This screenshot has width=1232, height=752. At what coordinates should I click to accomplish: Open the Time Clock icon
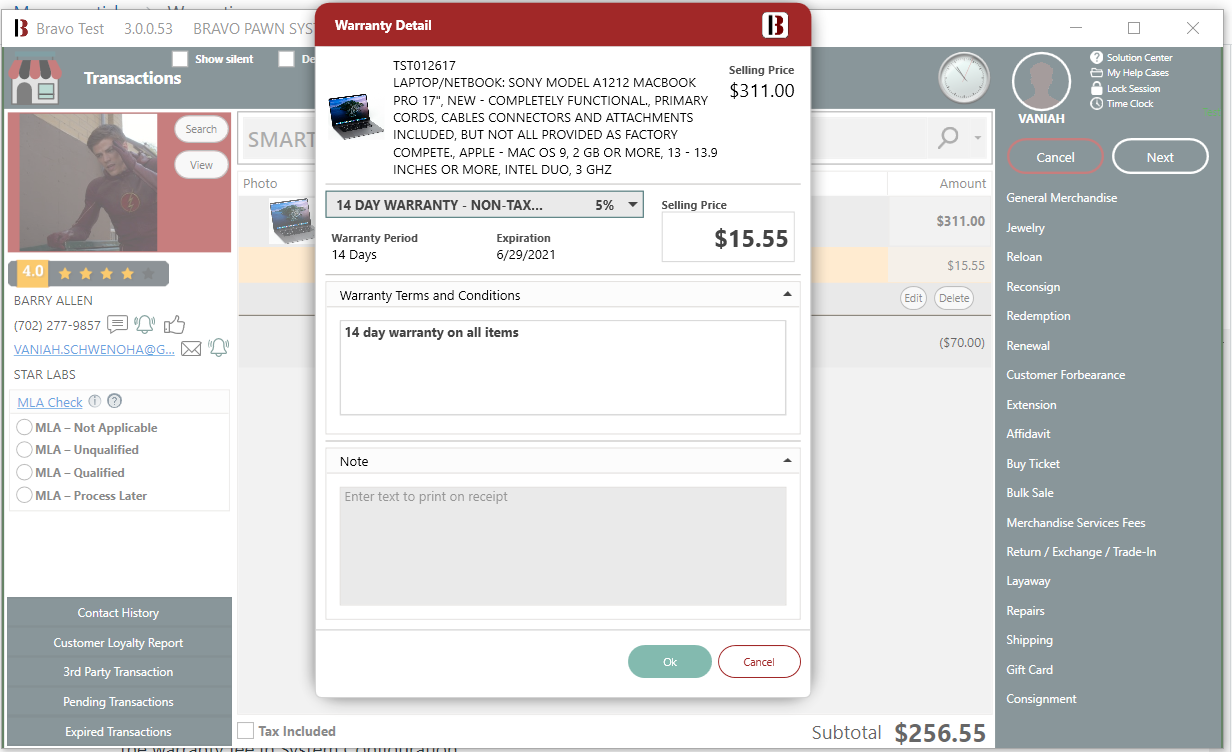[x=1097, y=103]
